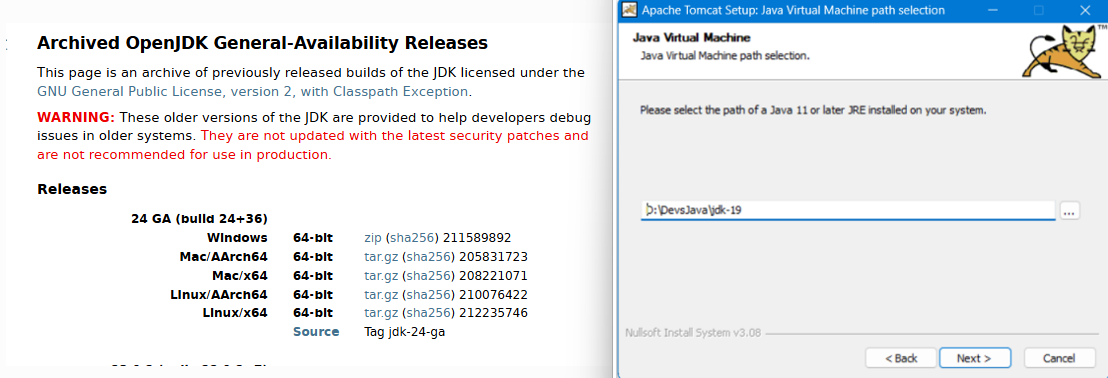
Task: Open the browse (...) button for JRE path
Action: pos(1069,210)
